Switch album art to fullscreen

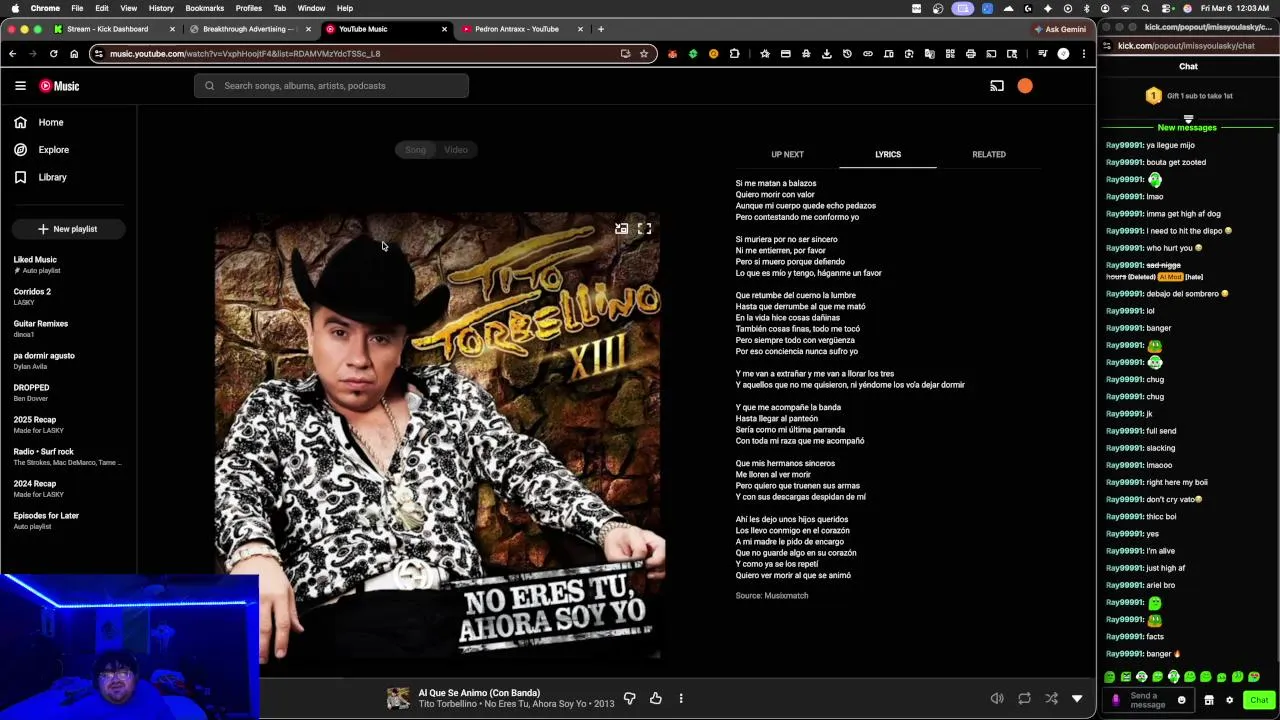pyautogui.click(x=645, y=229)
